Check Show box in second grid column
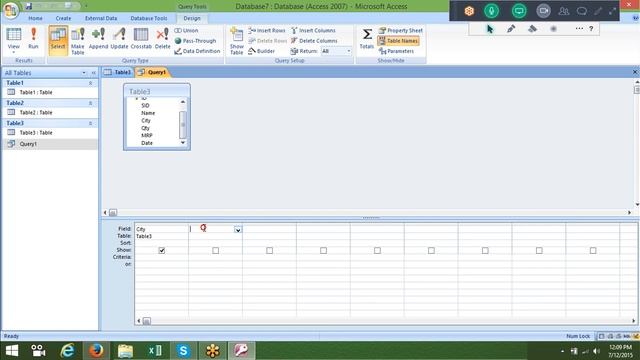Image resolution: width=640 pixels, height=360 pixels. (216, 250)
